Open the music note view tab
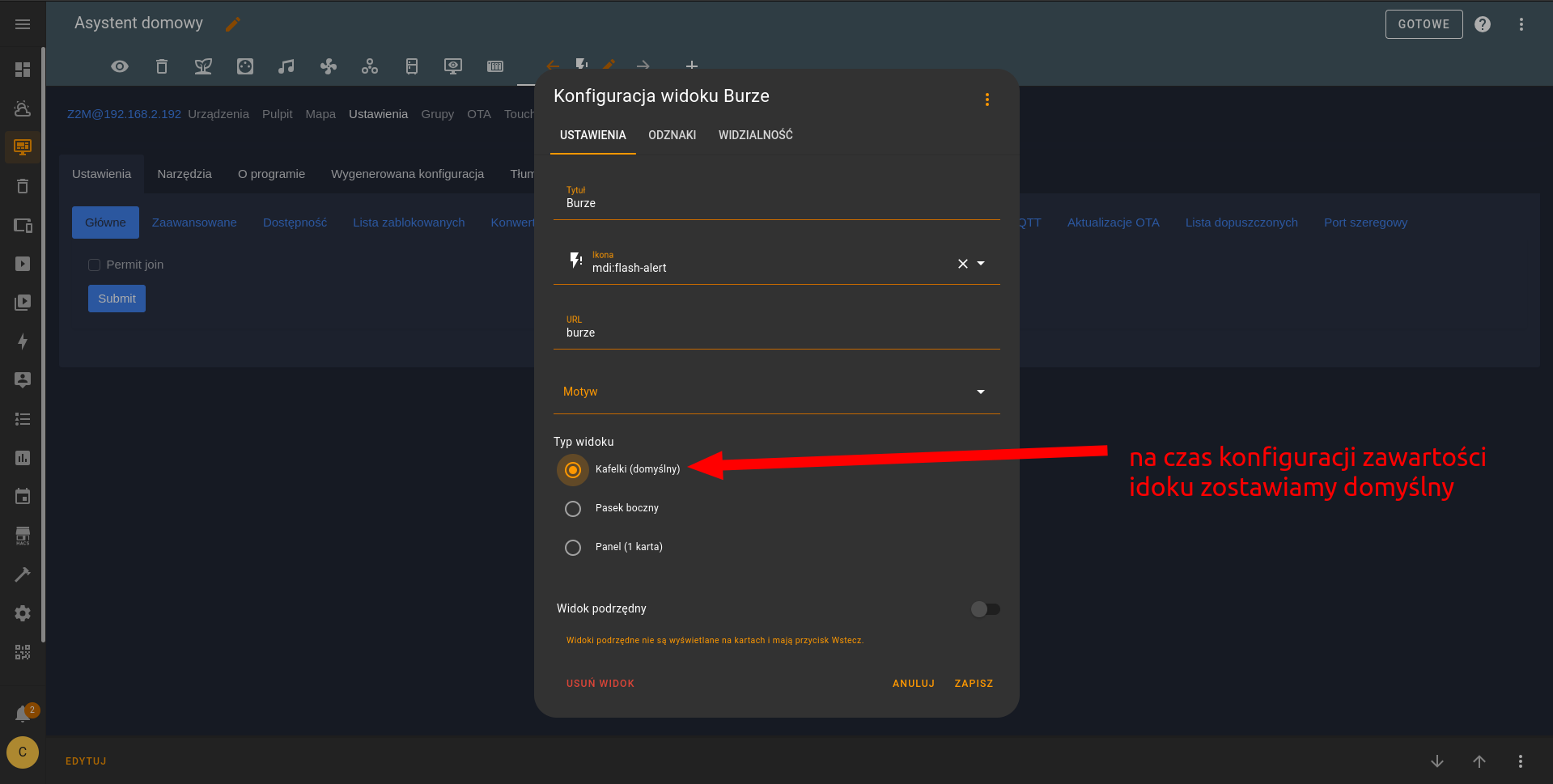 tap(286, 66)
